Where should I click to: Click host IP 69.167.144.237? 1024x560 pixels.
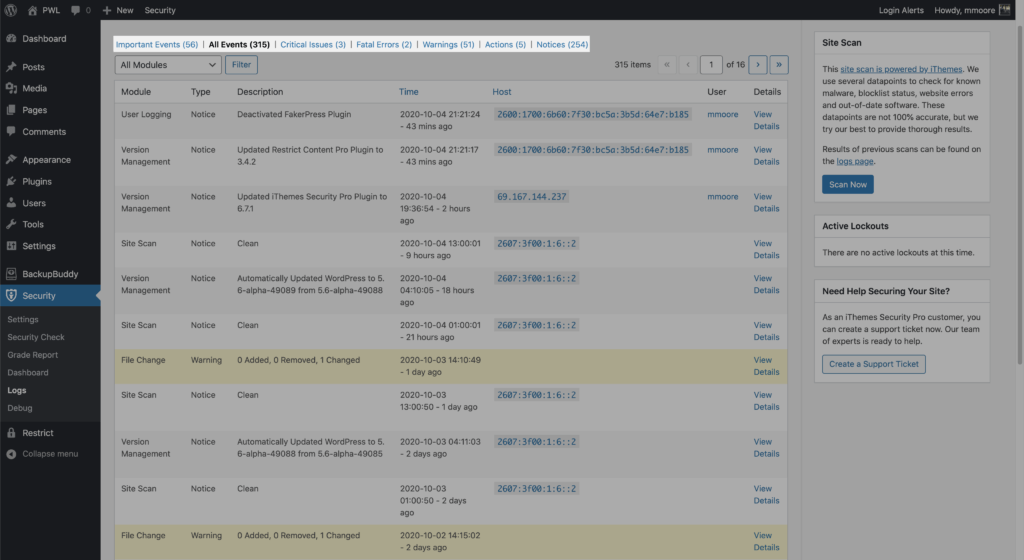532,196
